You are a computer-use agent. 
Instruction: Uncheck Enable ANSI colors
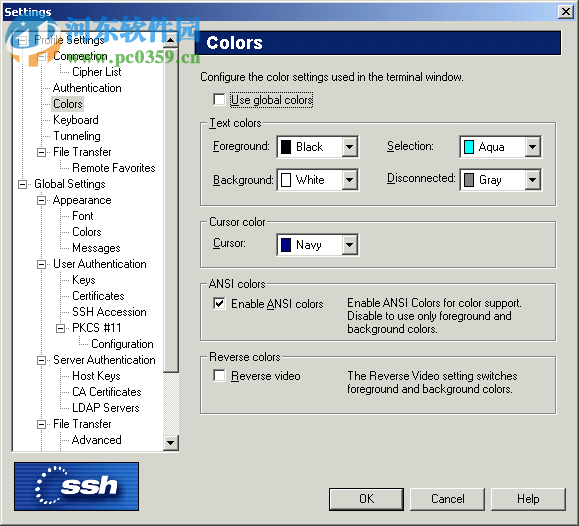(x=219, y=304)
